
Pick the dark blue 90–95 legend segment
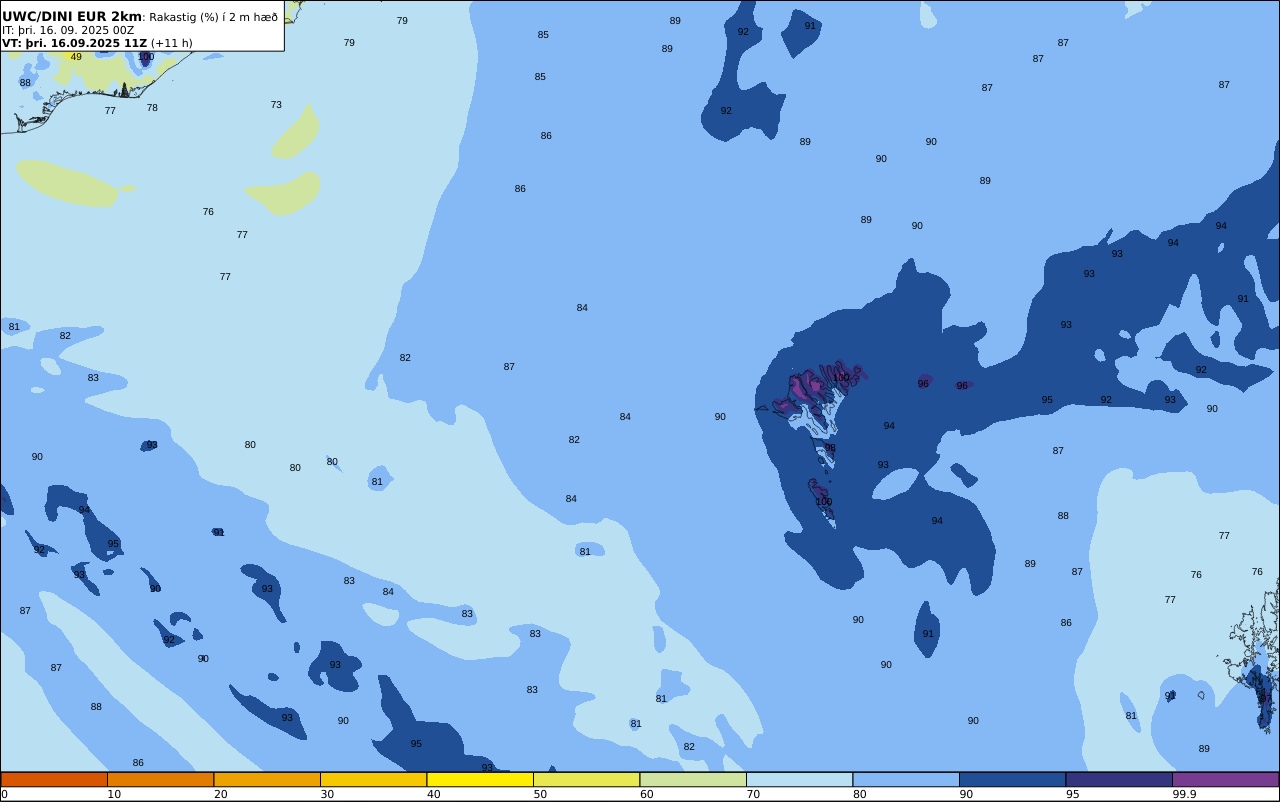point(1012,779)
